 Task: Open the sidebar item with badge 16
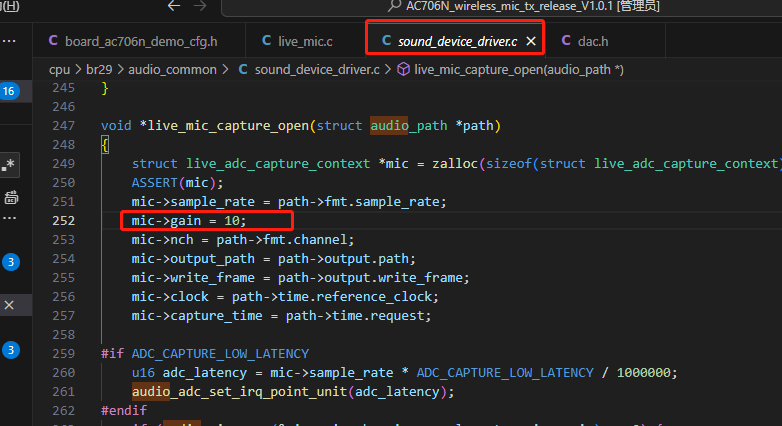click(9, 91)
